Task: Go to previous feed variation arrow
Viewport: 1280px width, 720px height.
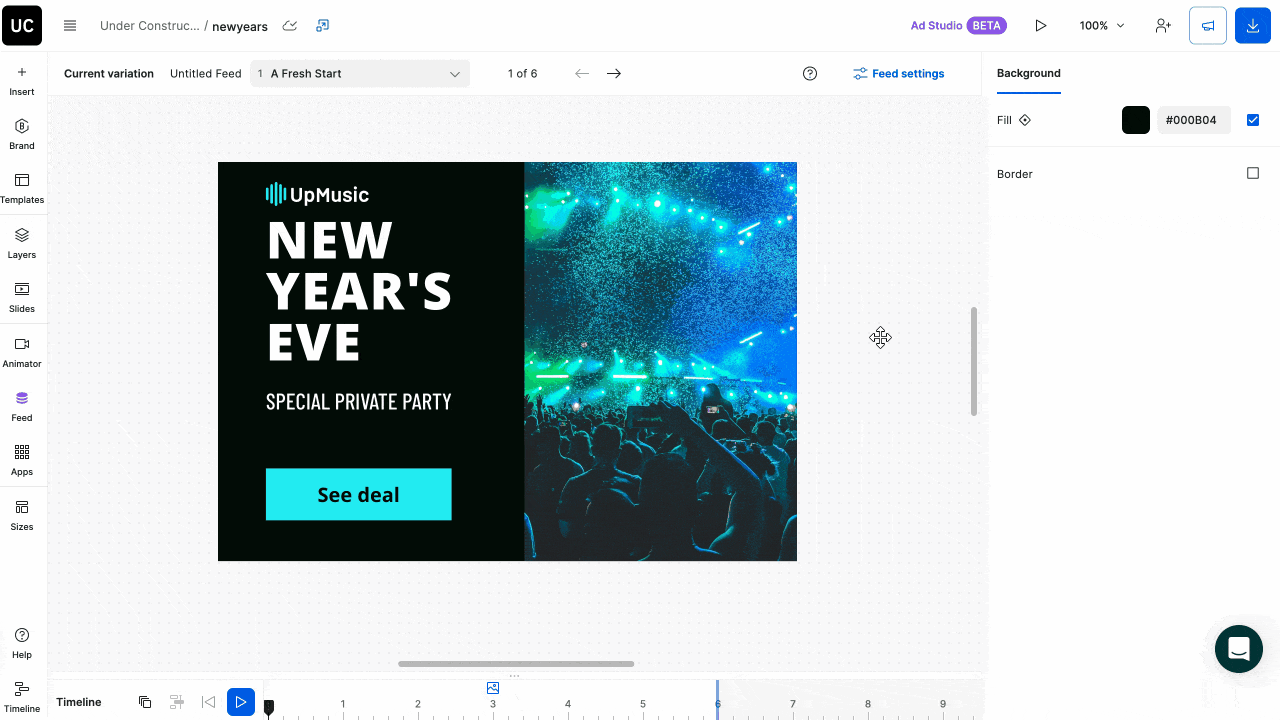Action: pyautogui.click(x=582, y=73)
